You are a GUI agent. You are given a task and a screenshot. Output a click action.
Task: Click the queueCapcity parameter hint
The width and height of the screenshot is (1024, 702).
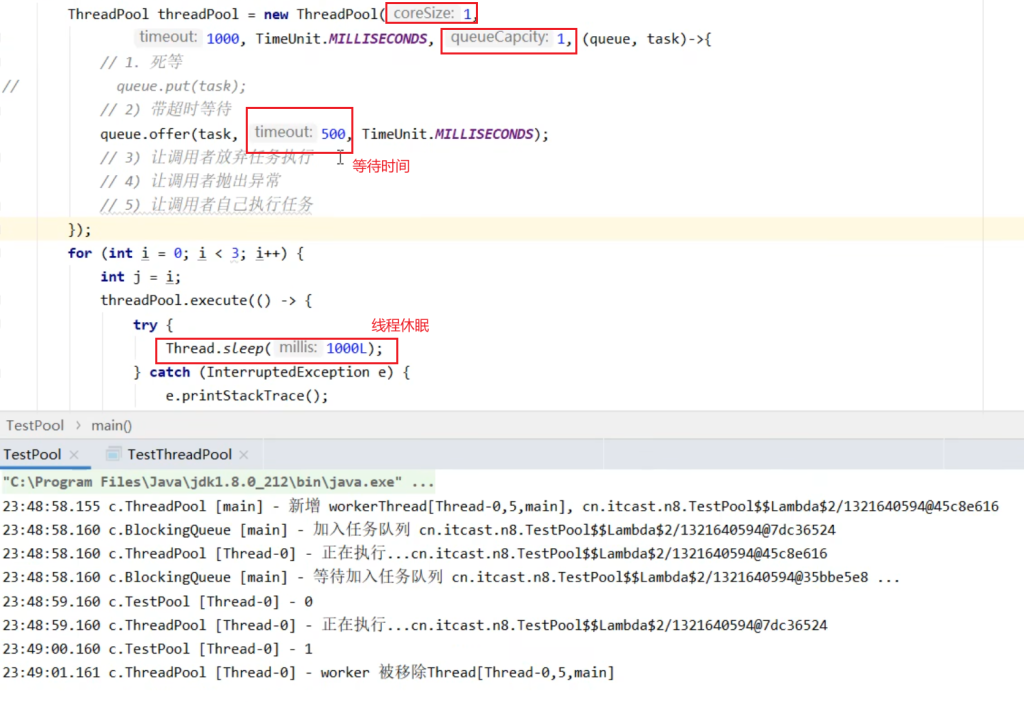click(x=499, y=38)
